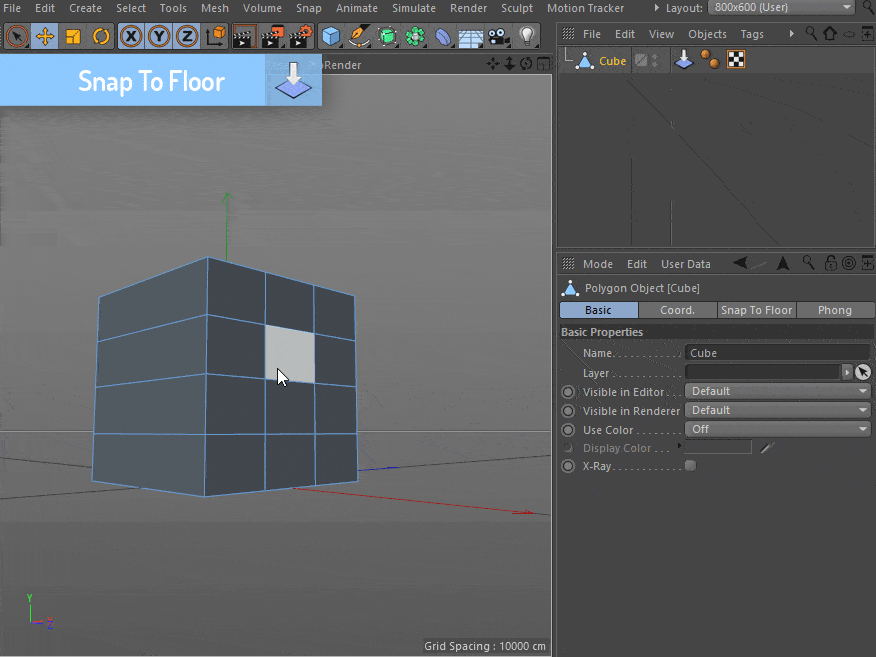Open the Visible in Editor dropdown
Viewport: 876px width, 657px height.
point(777,391)
